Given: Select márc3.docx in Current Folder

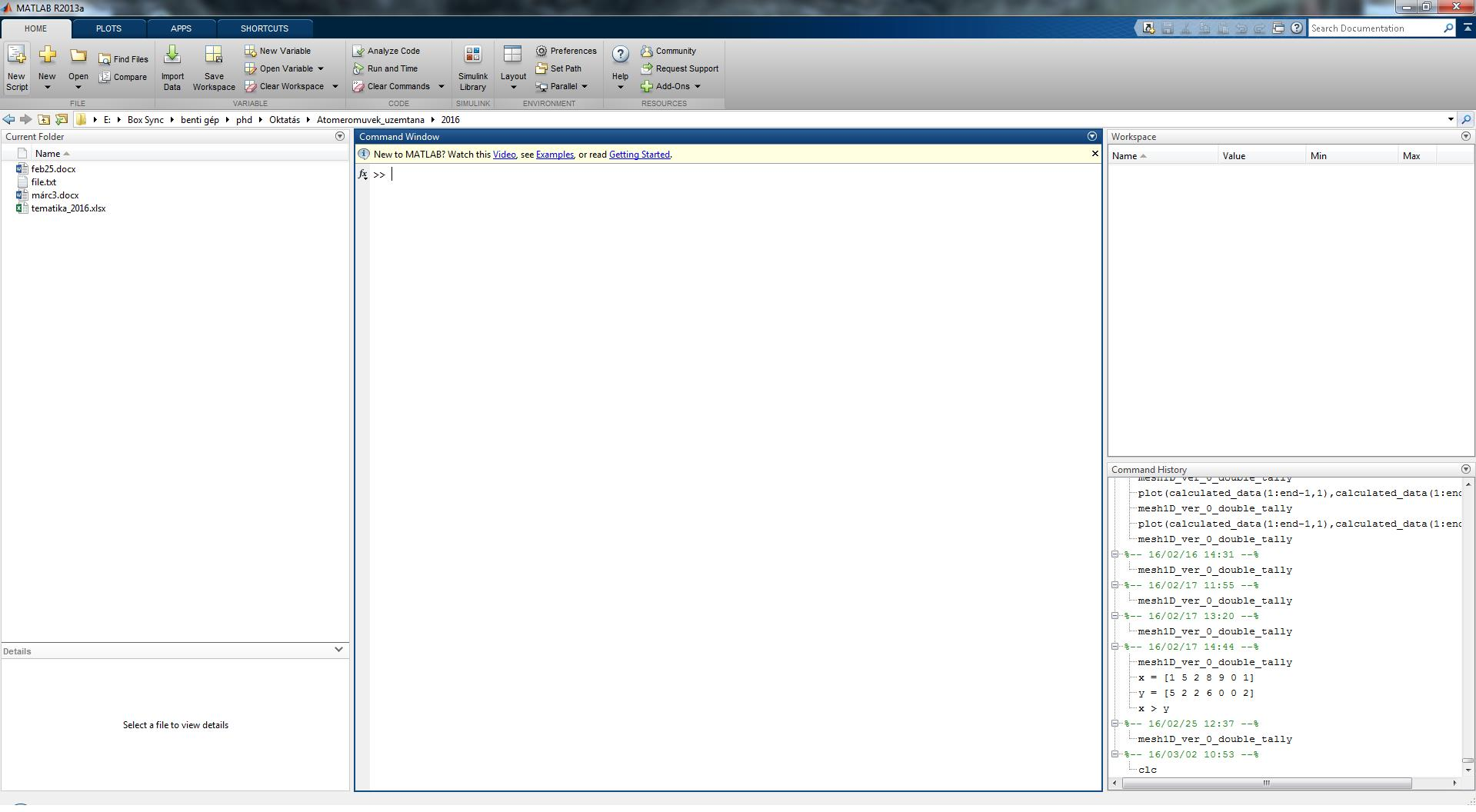Looking at the screenshot, I should (55, 195).
